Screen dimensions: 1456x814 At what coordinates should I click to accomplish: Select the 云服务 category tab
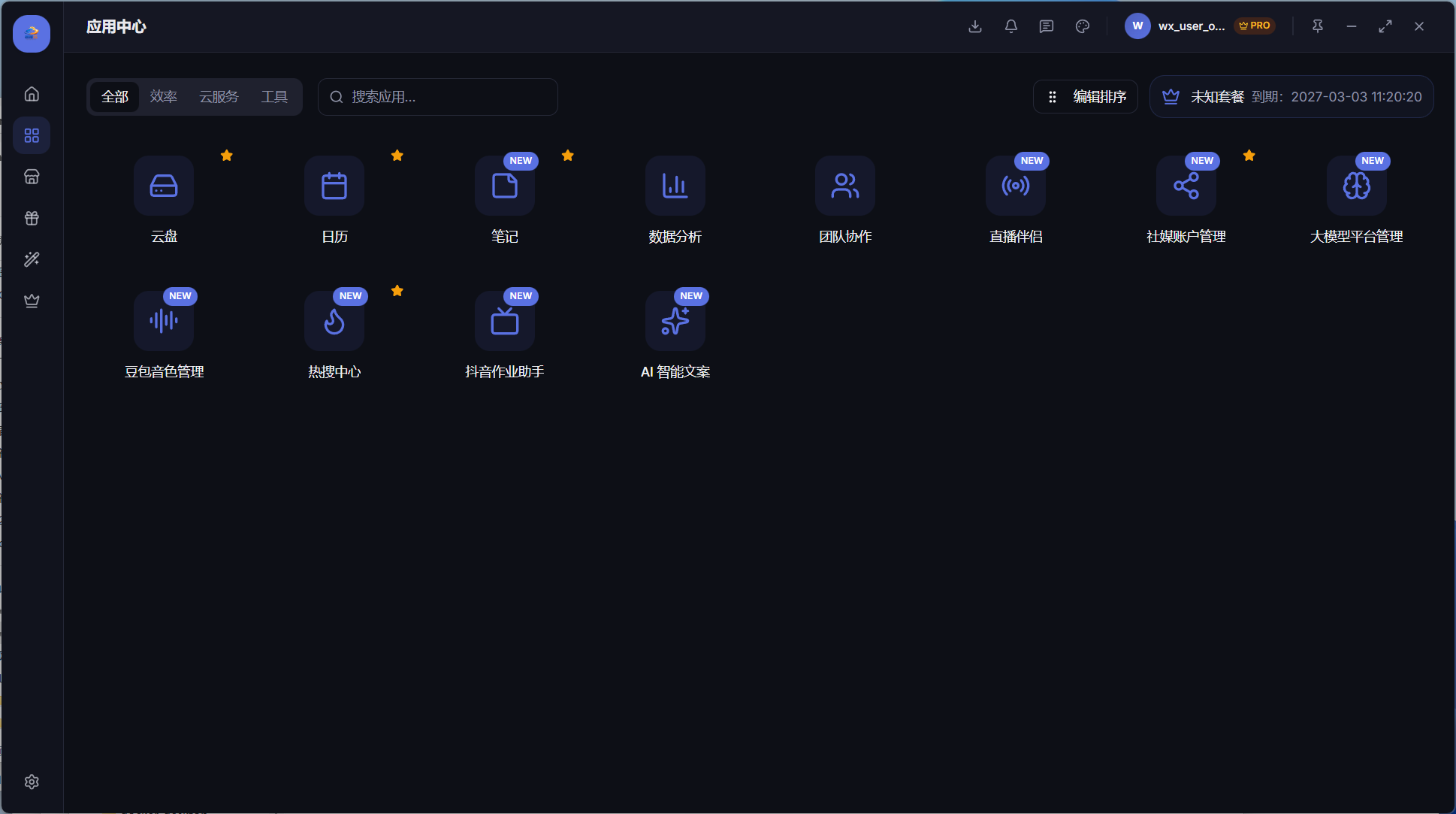(x=219, y=97)
